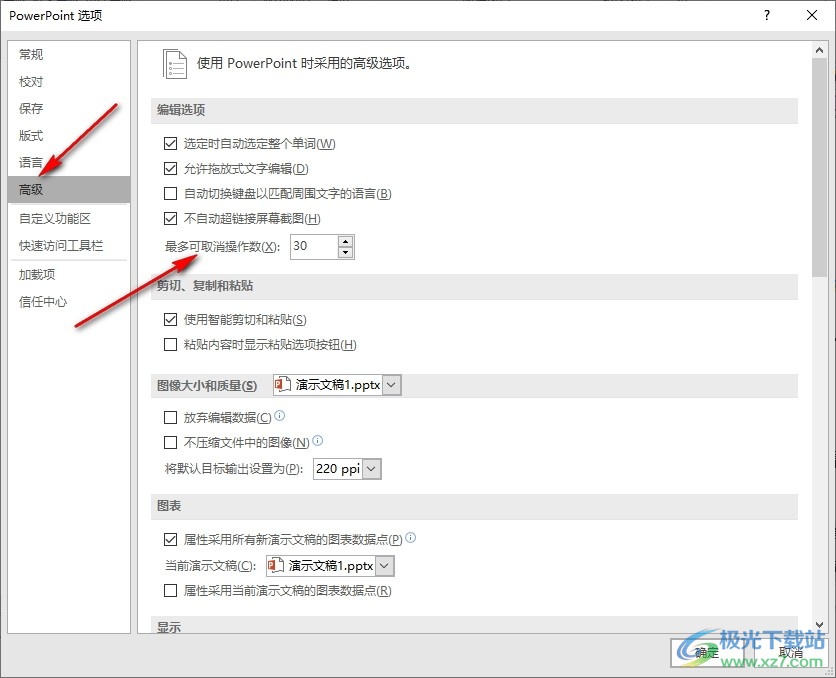Click the 剪切、复制和粘贴 section header

click(474, 286)
